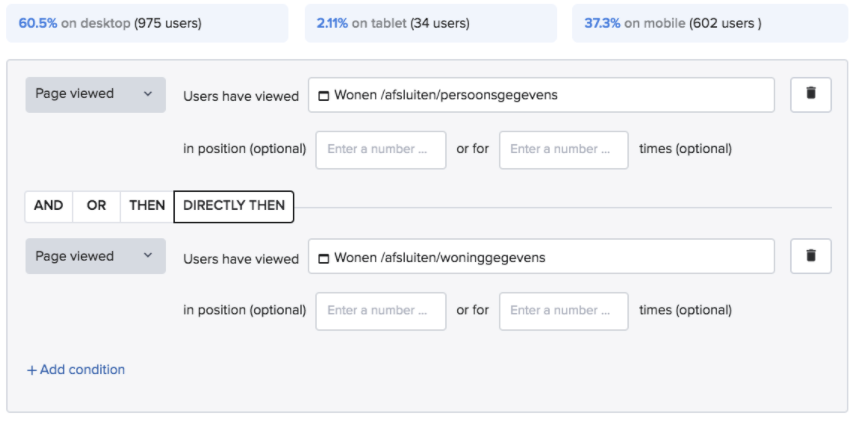Focus times number field in first condition
865x427 pixels.
click(x=563, y=150)
